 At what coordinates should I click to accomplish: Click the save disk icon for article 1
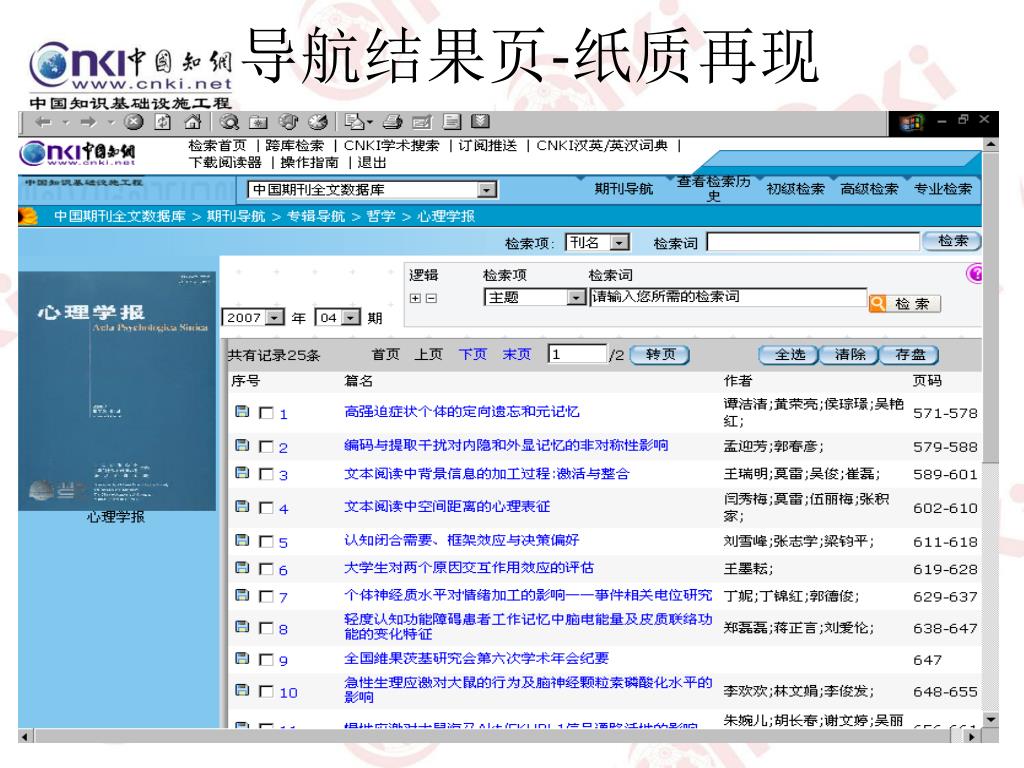tap(242, 411)
